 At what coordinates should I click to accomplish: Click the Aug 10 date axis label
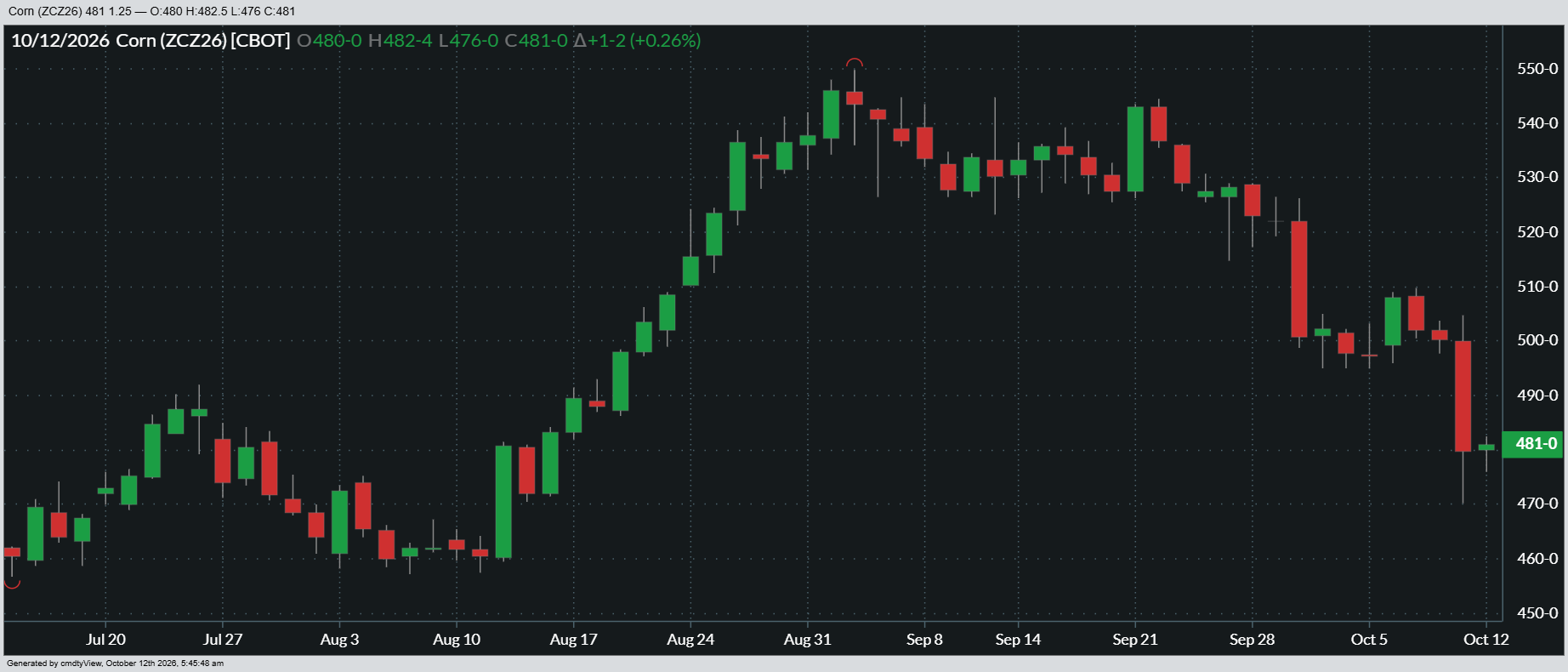pyautogui.click(x=457, y=640)
